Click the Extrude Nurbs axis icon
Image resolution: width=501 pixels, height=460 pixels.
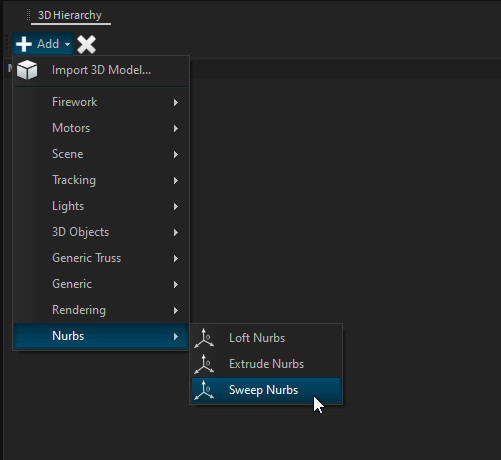(204, 364)
